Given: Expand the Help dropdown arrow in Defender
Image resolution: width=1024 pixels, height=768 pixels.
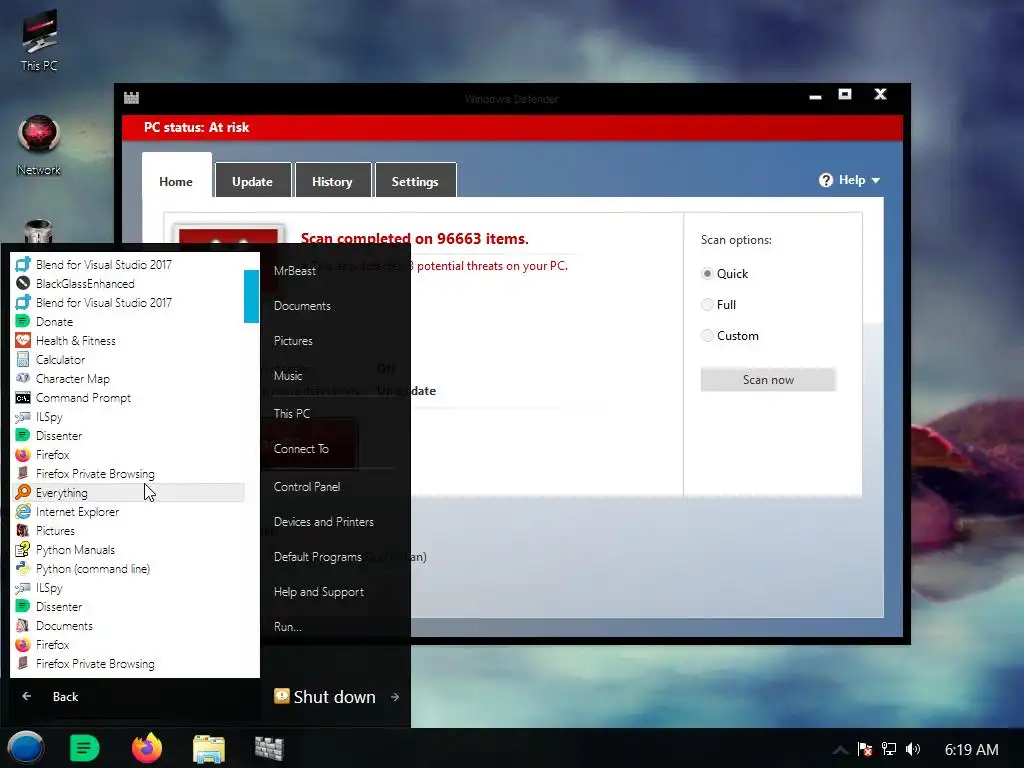Looking at the screenshot, I should (876, 181).
